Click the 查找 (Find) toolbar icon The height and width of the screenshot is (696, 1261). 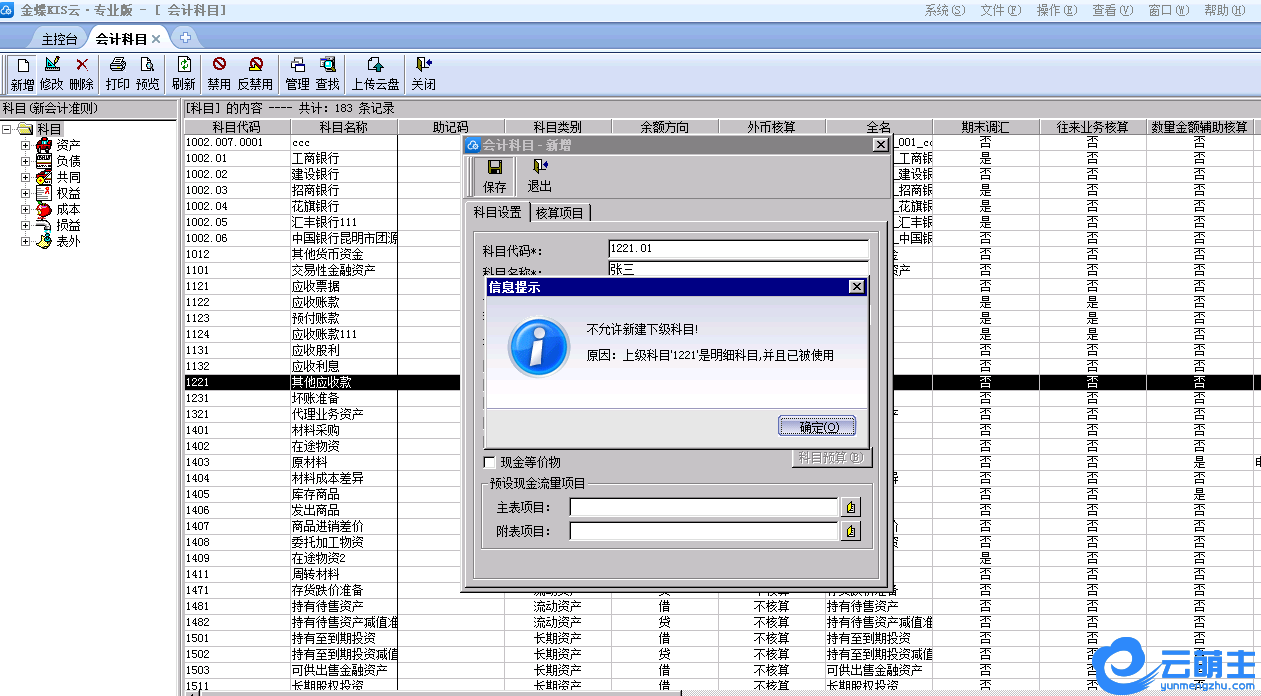[x=327, y=73]
